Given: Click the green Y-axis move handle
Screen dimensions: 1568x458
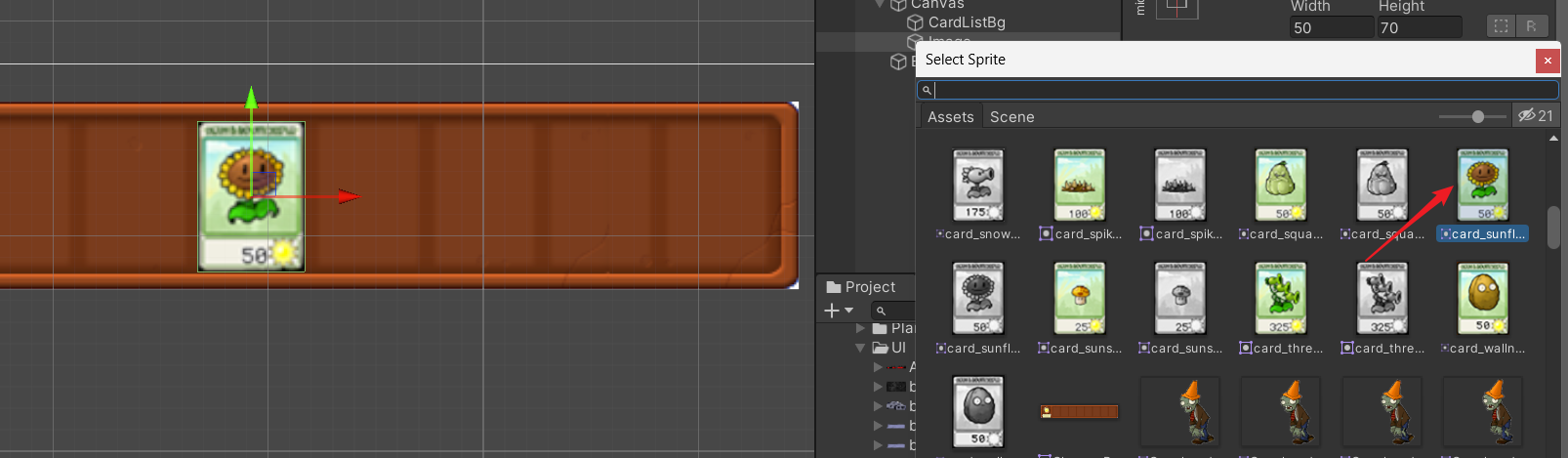Looking at the screenshot, I should tap(251, 98).
